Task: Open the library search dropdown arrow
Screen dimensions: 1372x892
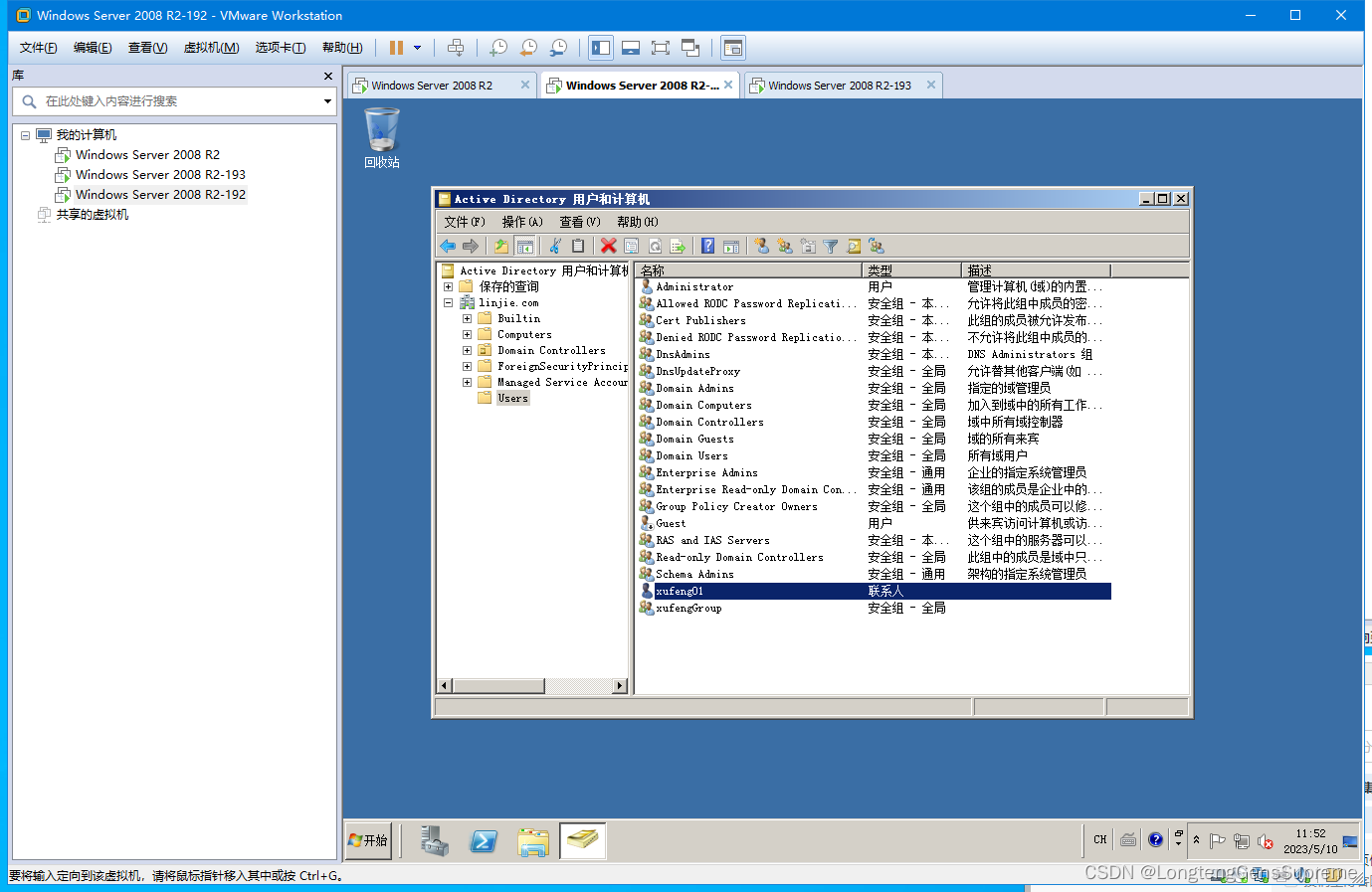Action: tap(327, 101)
